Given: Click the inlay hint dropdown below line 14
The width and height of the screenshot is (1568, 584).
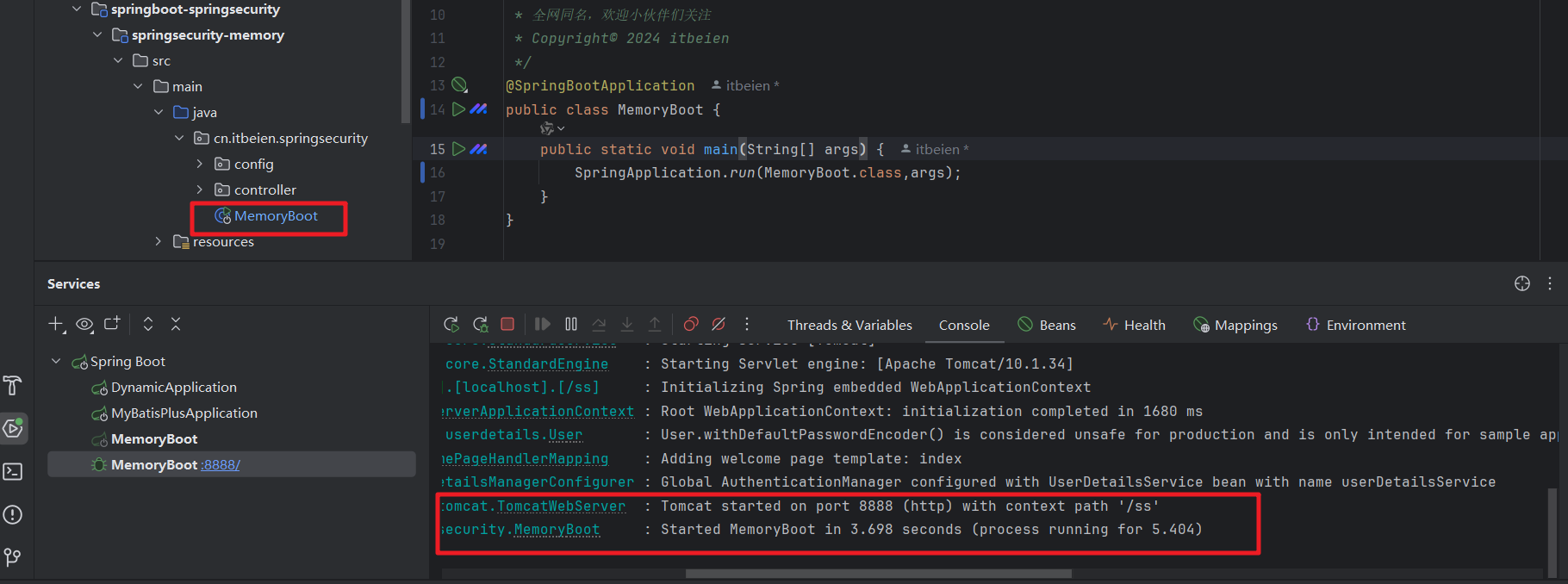Looking at the screenshot, I should (552, 128).
